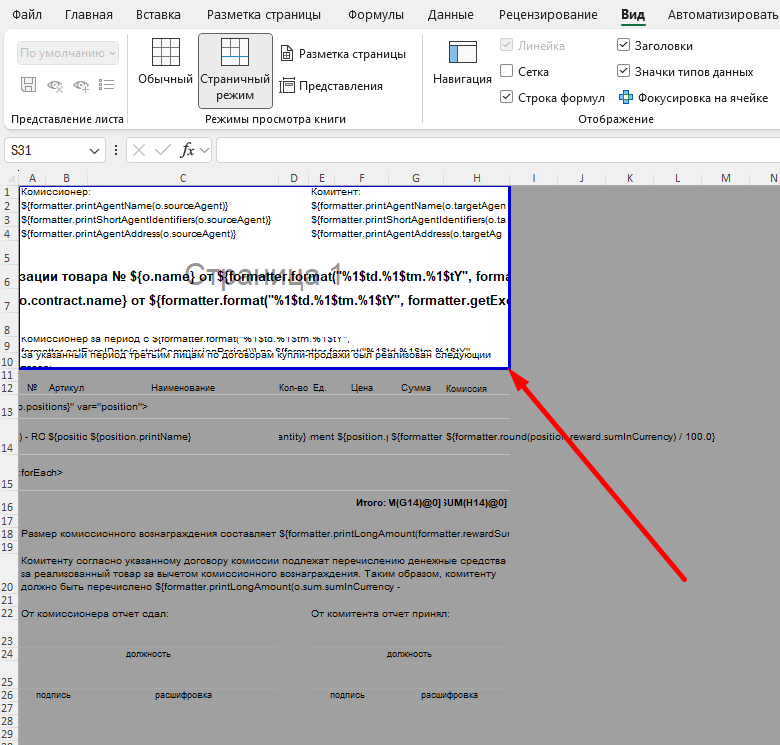Select row 14 header
This screenshot has height=745, width=780.
pyautogui.click(x=7, y=436)
